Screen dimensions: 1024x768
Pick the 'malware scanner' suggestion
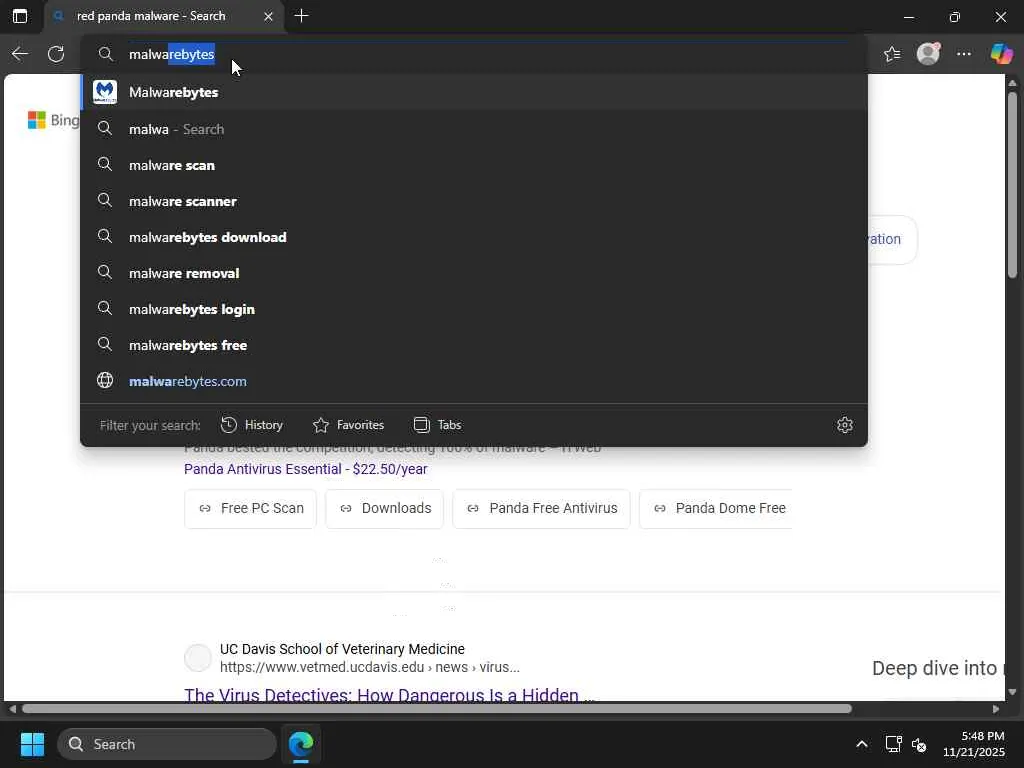474,201
